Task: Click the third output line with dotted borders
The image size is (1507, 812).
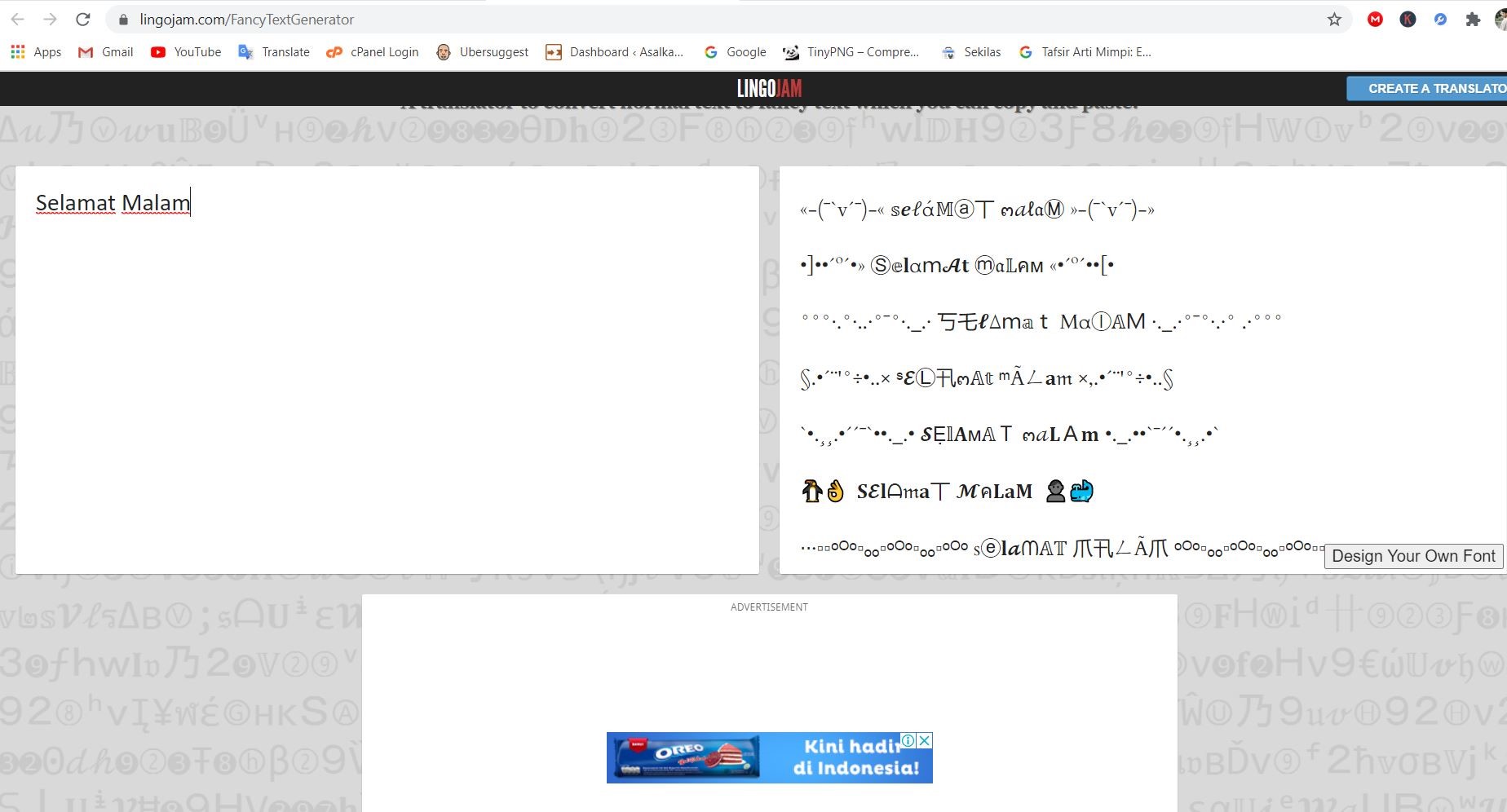Action: pos(1041,321)
